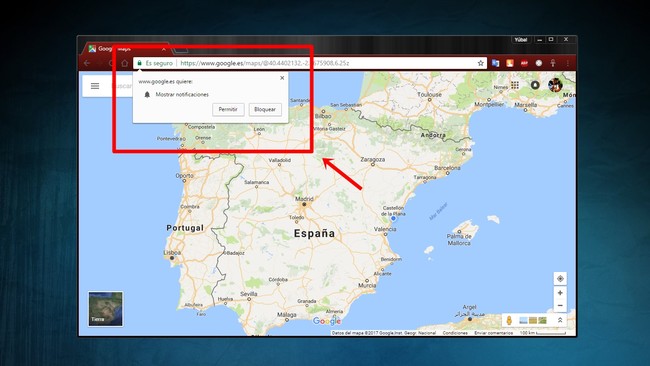This screenshot has height=366, width=650.
Task: Click the URL in the address bar
Action: coord(264,63)
